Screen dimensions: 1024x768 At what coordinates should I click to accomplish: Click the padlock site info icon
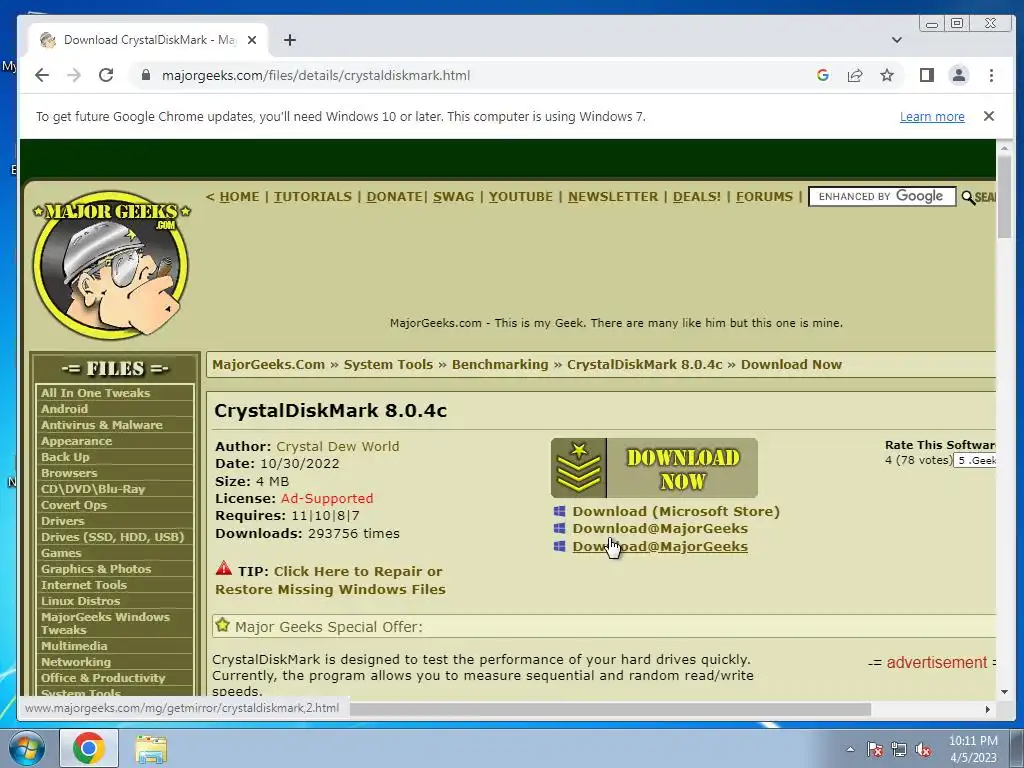click(x=146, y=75)
